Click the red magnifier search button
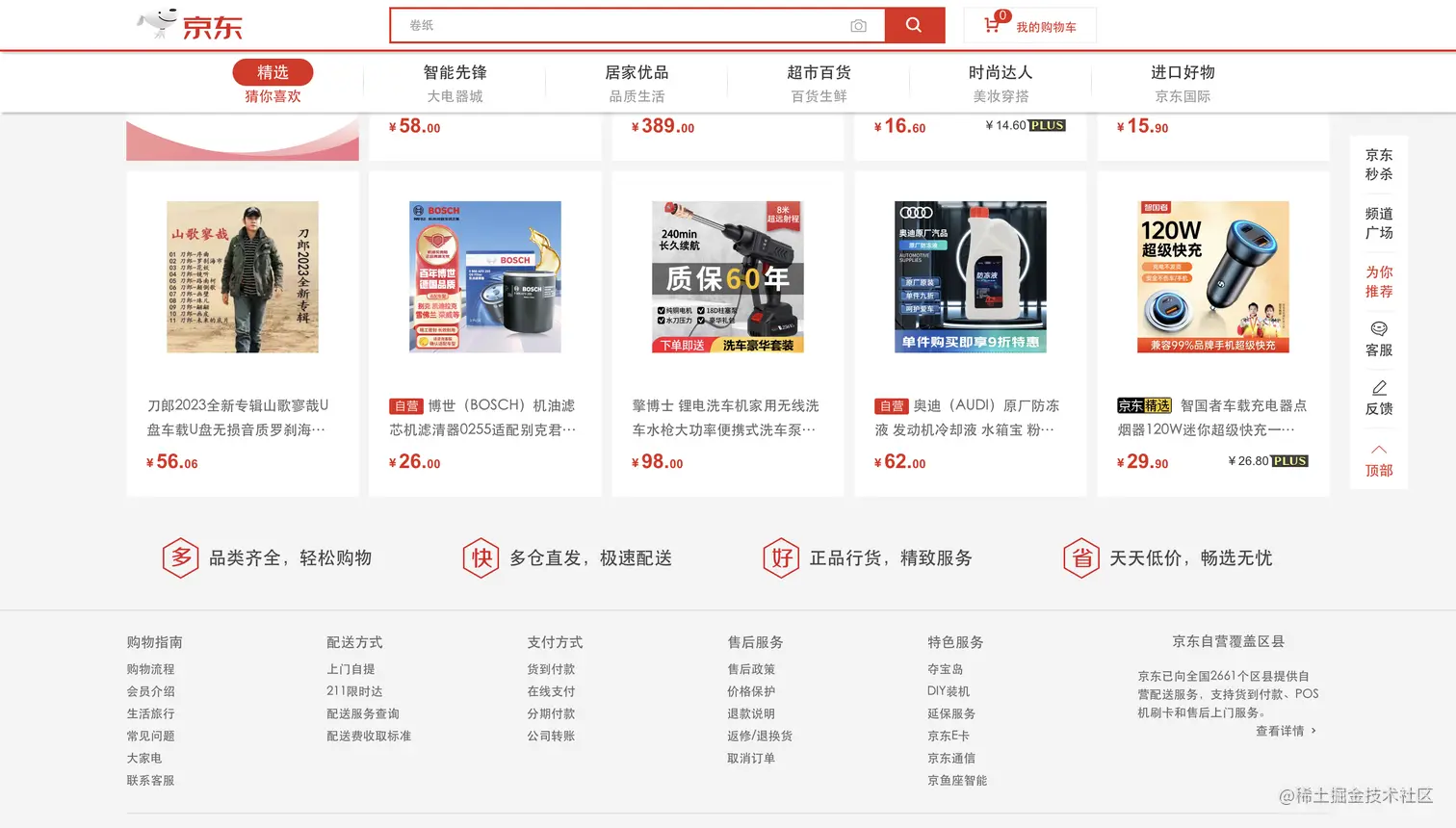The width and height of the screenshot is (1456, 828). click(914, 25)
